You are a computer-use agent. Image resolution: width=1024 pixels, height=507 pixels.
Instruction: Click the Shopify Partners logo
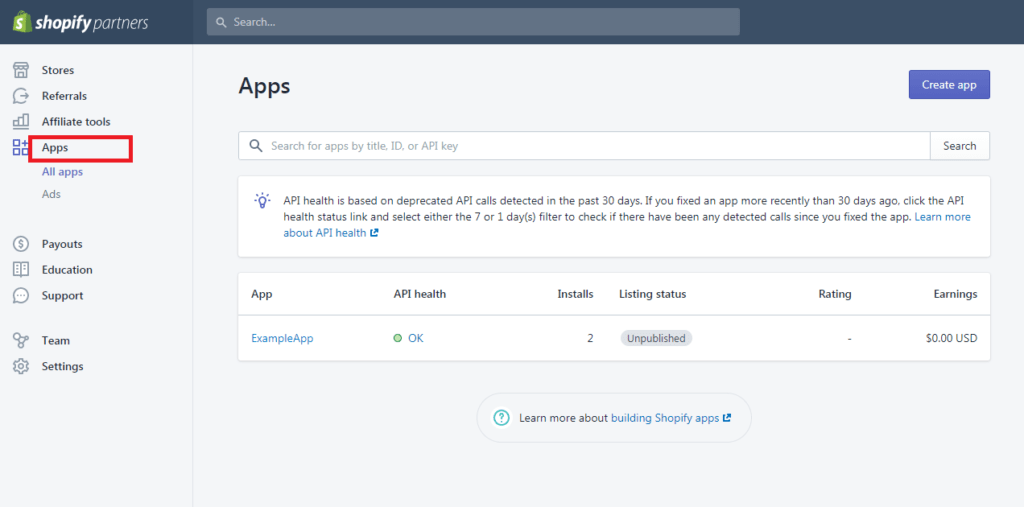(x=80, y=22)
